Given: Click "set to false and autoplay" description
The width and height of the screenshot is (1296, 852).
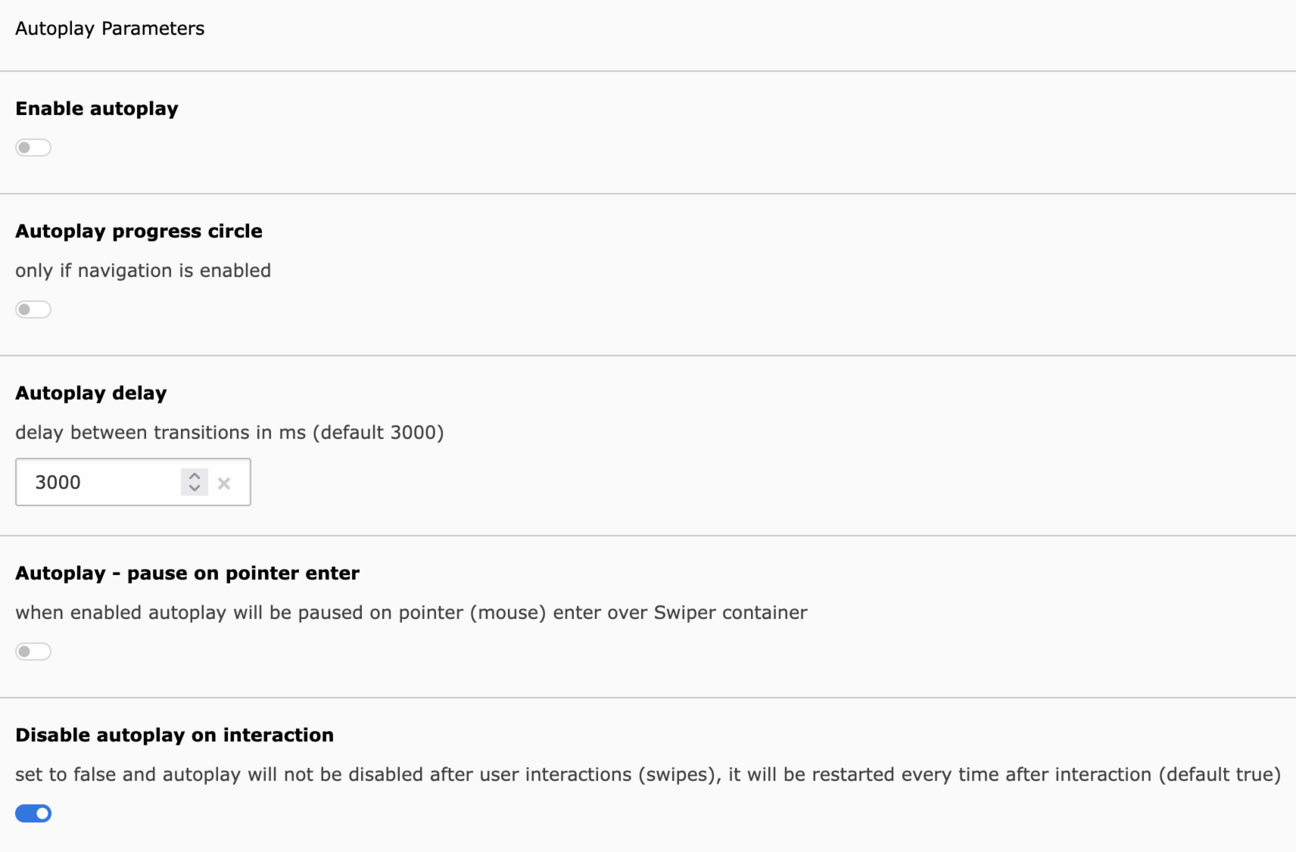Looking at the screenshot, I should (120, 774).
